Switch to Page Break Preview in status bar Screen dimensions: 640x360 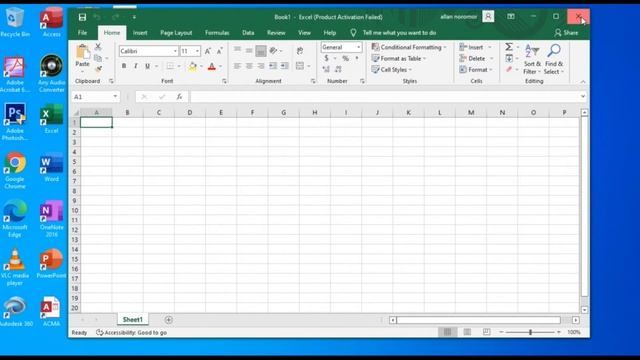tap(486, 332)
